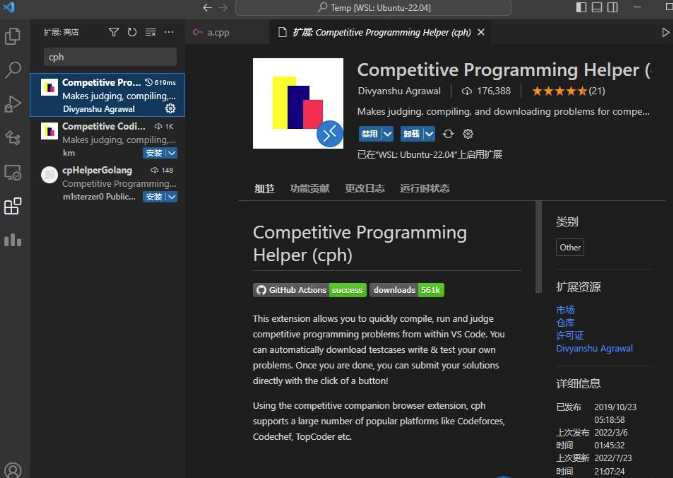Toggle the bottom panel layout icon
673x478 pixels.
597,7
